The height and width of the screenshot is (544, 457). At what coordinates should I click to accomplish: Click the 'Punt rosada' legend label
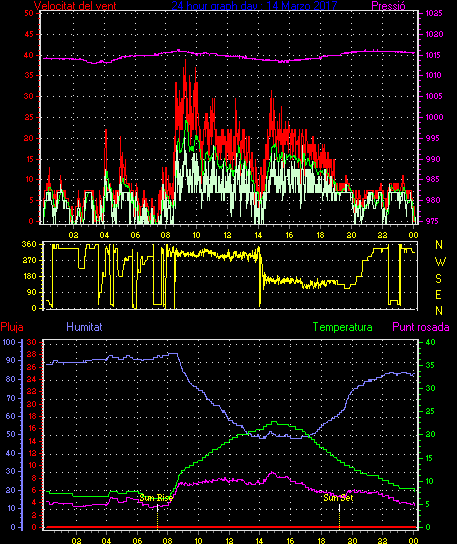pyautogui.click(x=421, y=327)
